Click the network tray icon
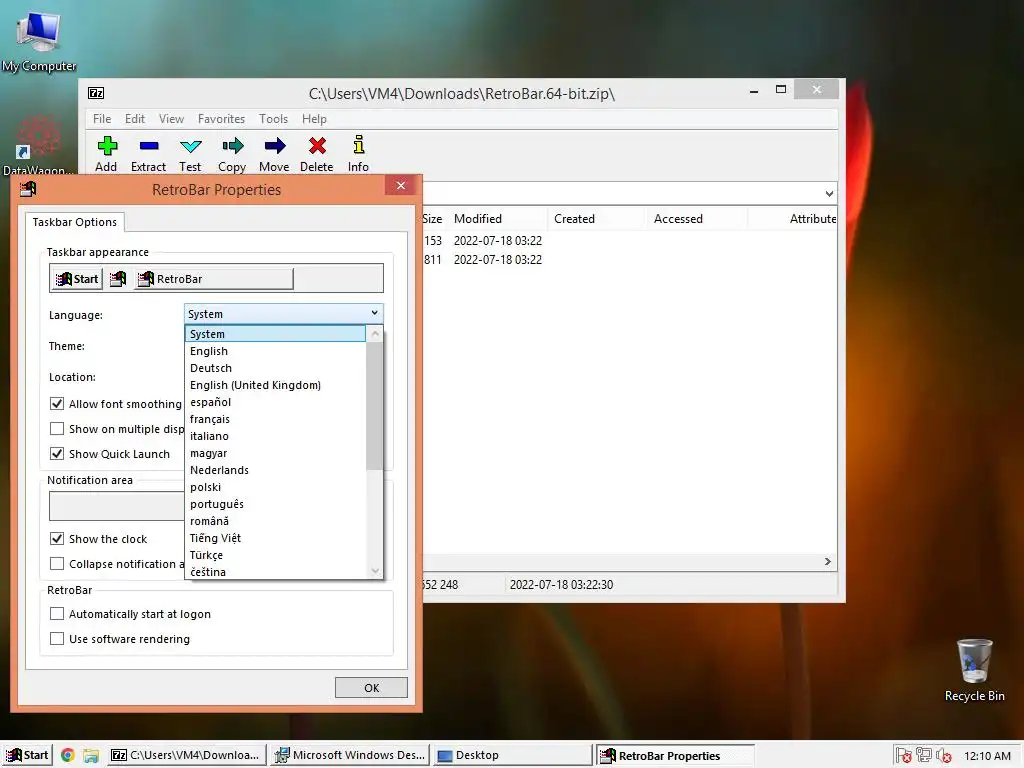 (923, 755)
